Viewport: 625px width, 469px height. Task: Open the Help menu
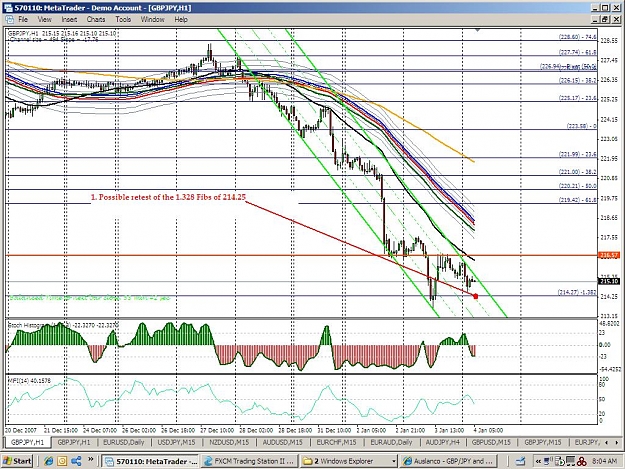pos(181,20)
